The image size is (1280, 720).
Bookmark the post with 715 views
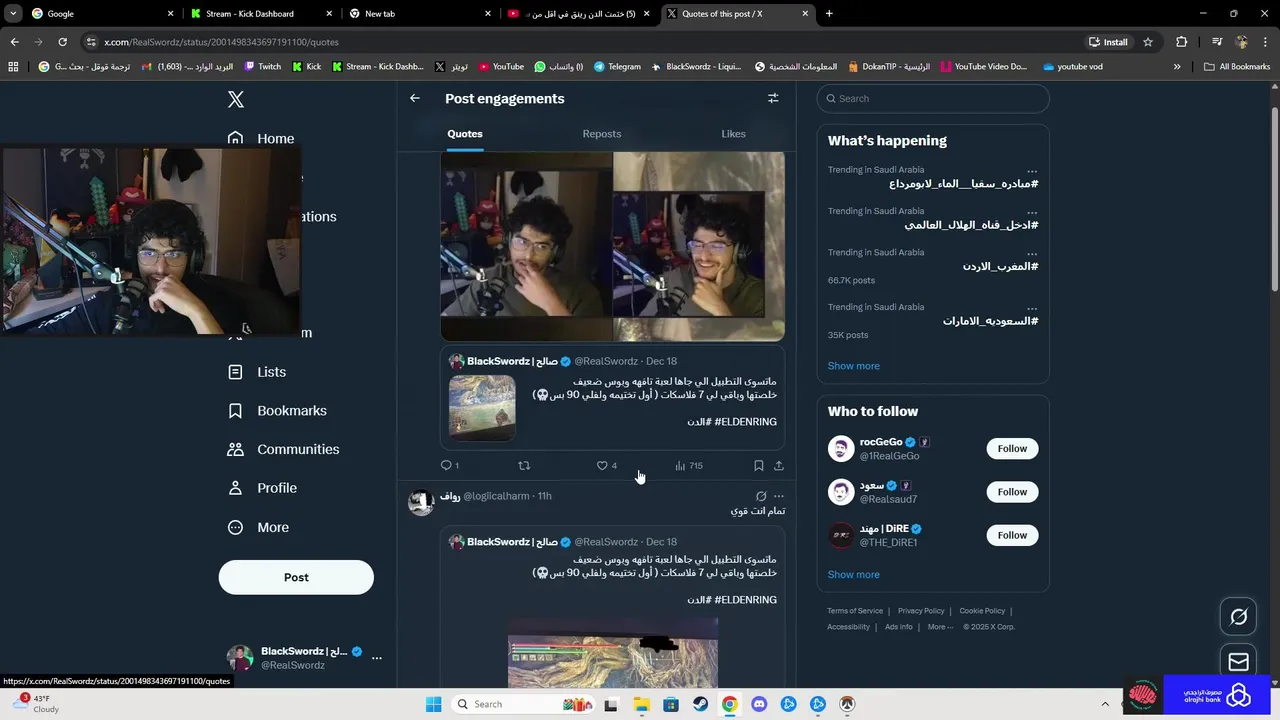coord(758,465)
